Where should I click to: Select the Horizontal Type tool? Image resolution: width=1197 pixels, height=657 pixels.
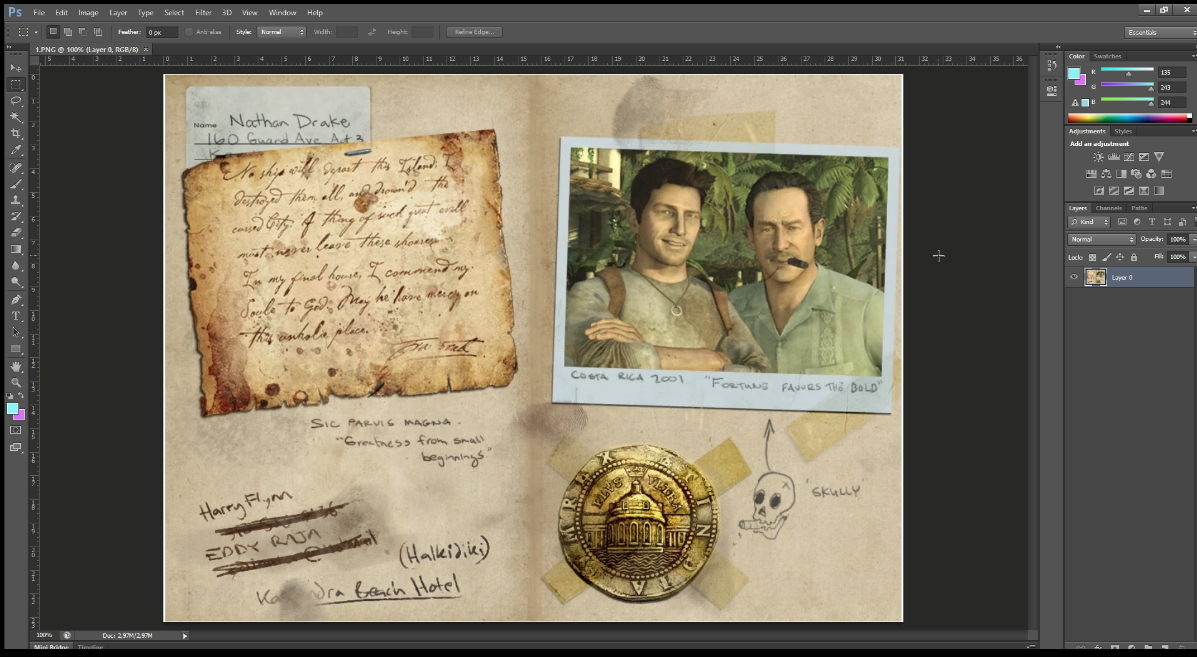click(x=15, y=316)
